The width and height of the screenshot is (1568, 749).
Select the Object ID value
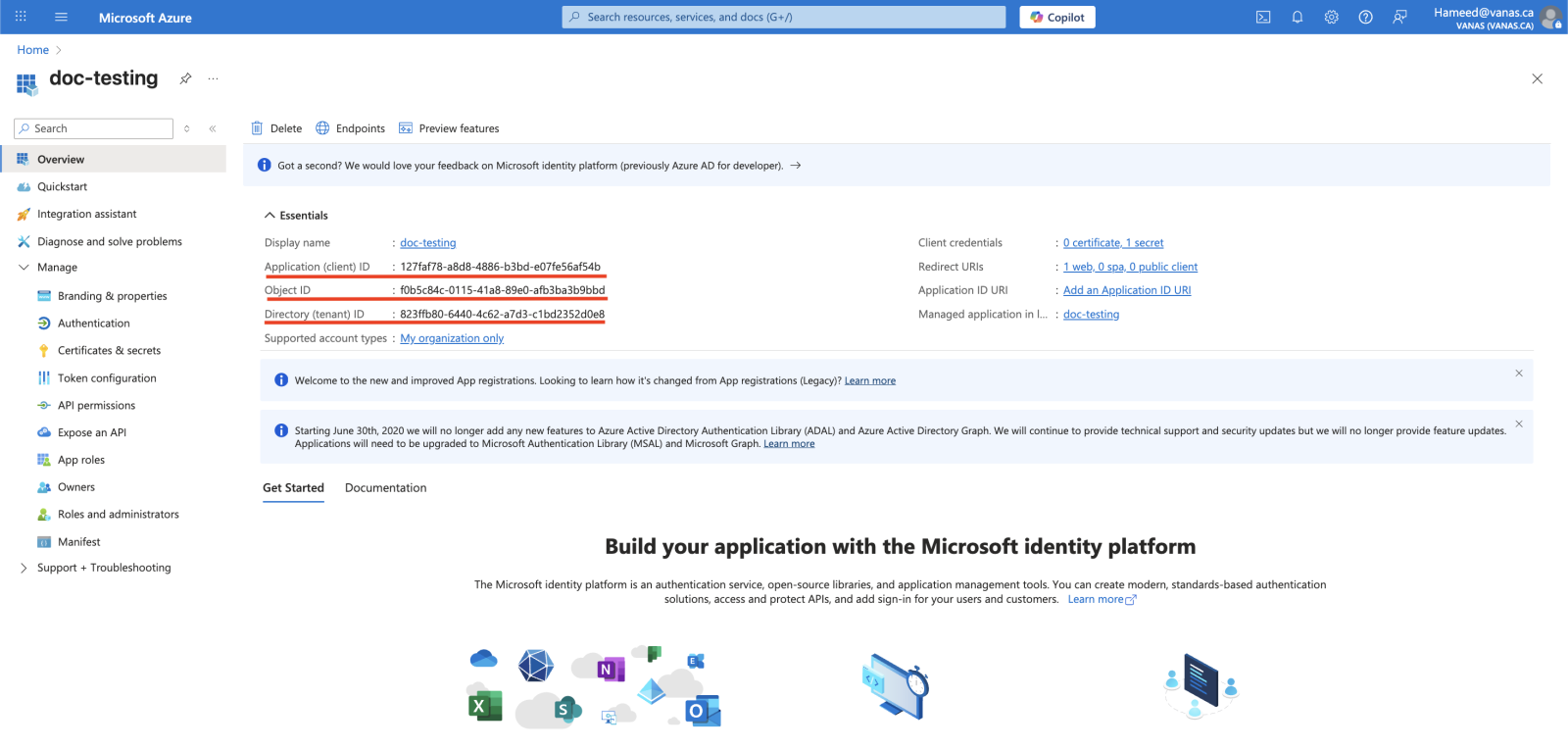pos(503,290)
